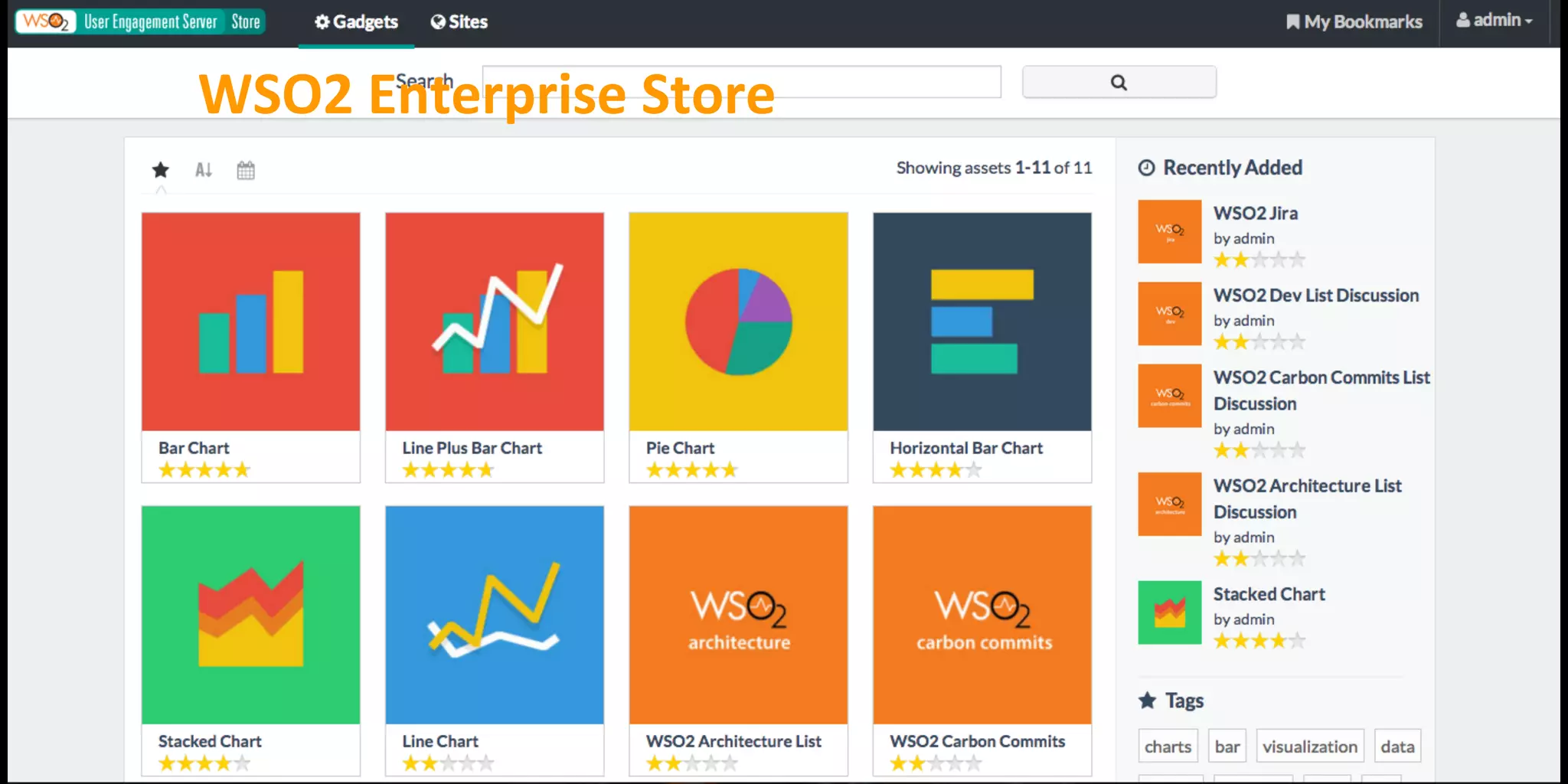Image resolution: width=1568 pixels, height=784 pixels.
Task: Click Stacked Chart sidebar star rating
Action: click(1259, 641)
